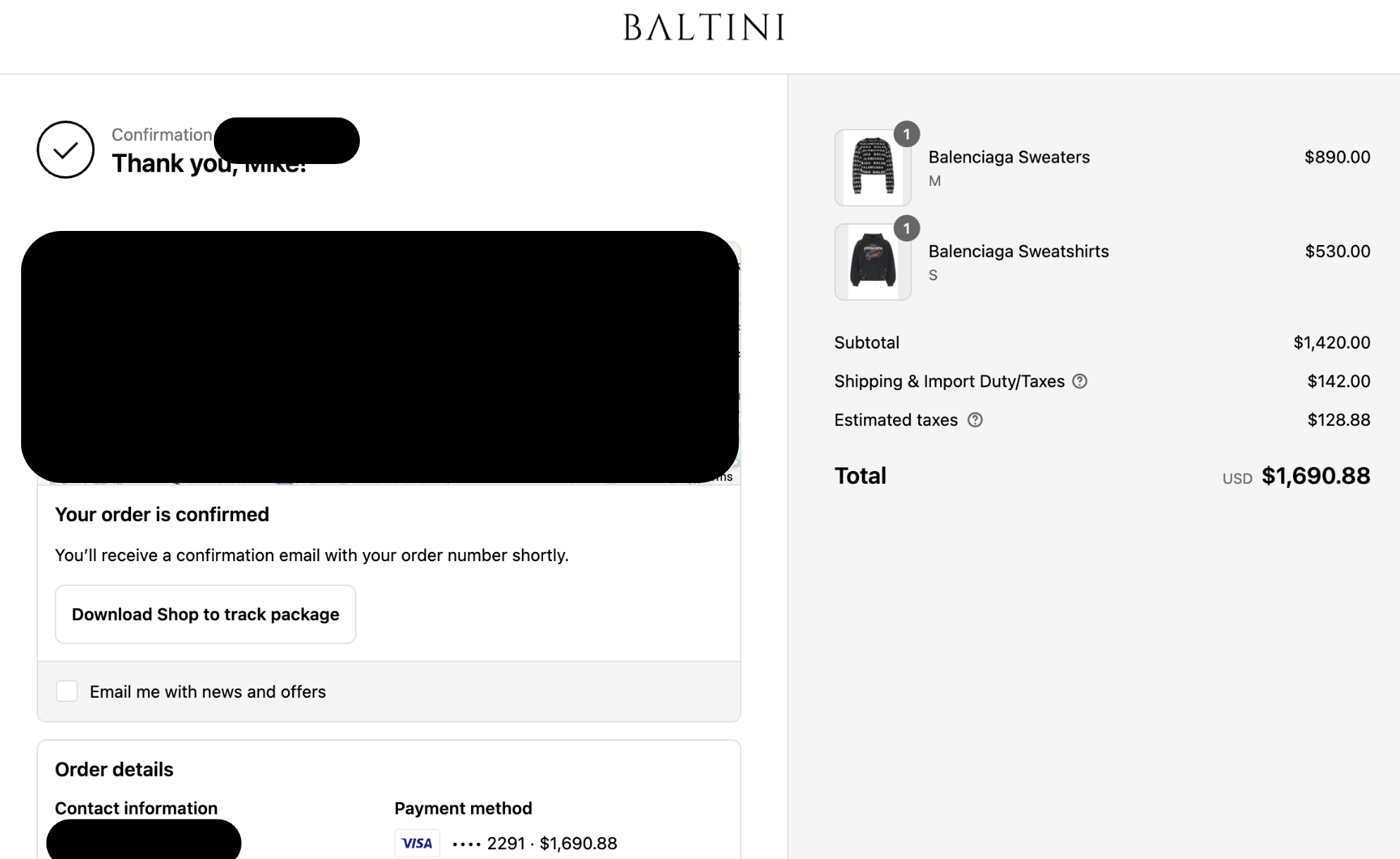Open the Balenciaga Sweatshirts product thumbnail
Image resolution: width=1400 pixels, height=859 pixels.
[x=873, y=262]
